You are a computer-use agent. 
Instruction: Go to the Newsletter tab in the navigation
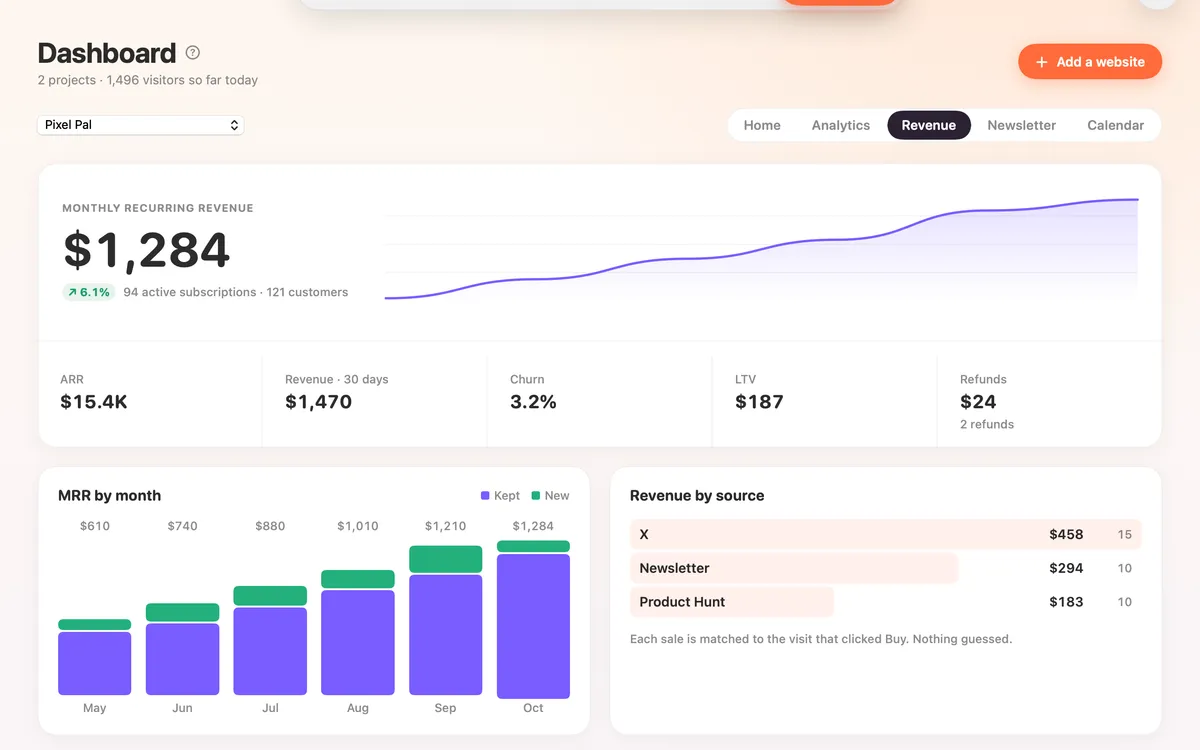(1021, 125)
